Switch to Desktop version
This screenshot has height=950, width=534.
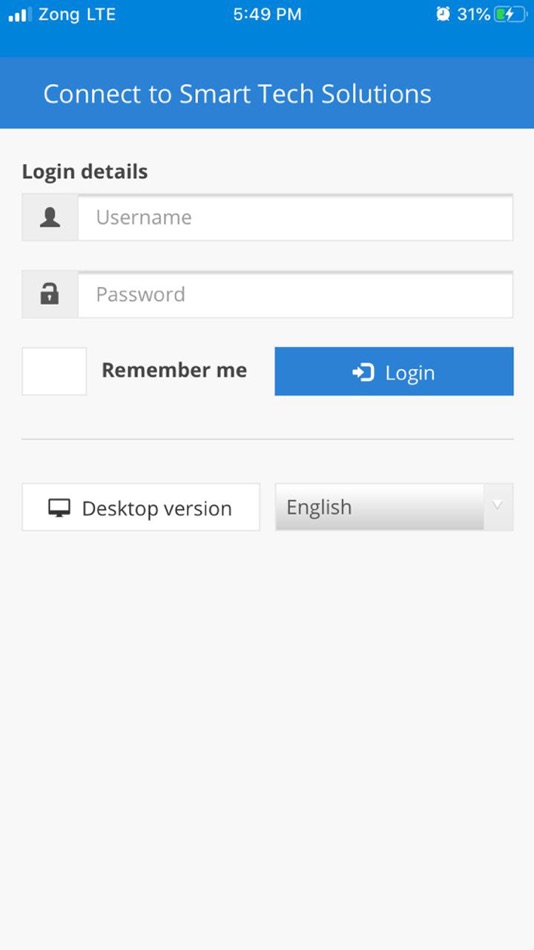[x=141, y=507]
